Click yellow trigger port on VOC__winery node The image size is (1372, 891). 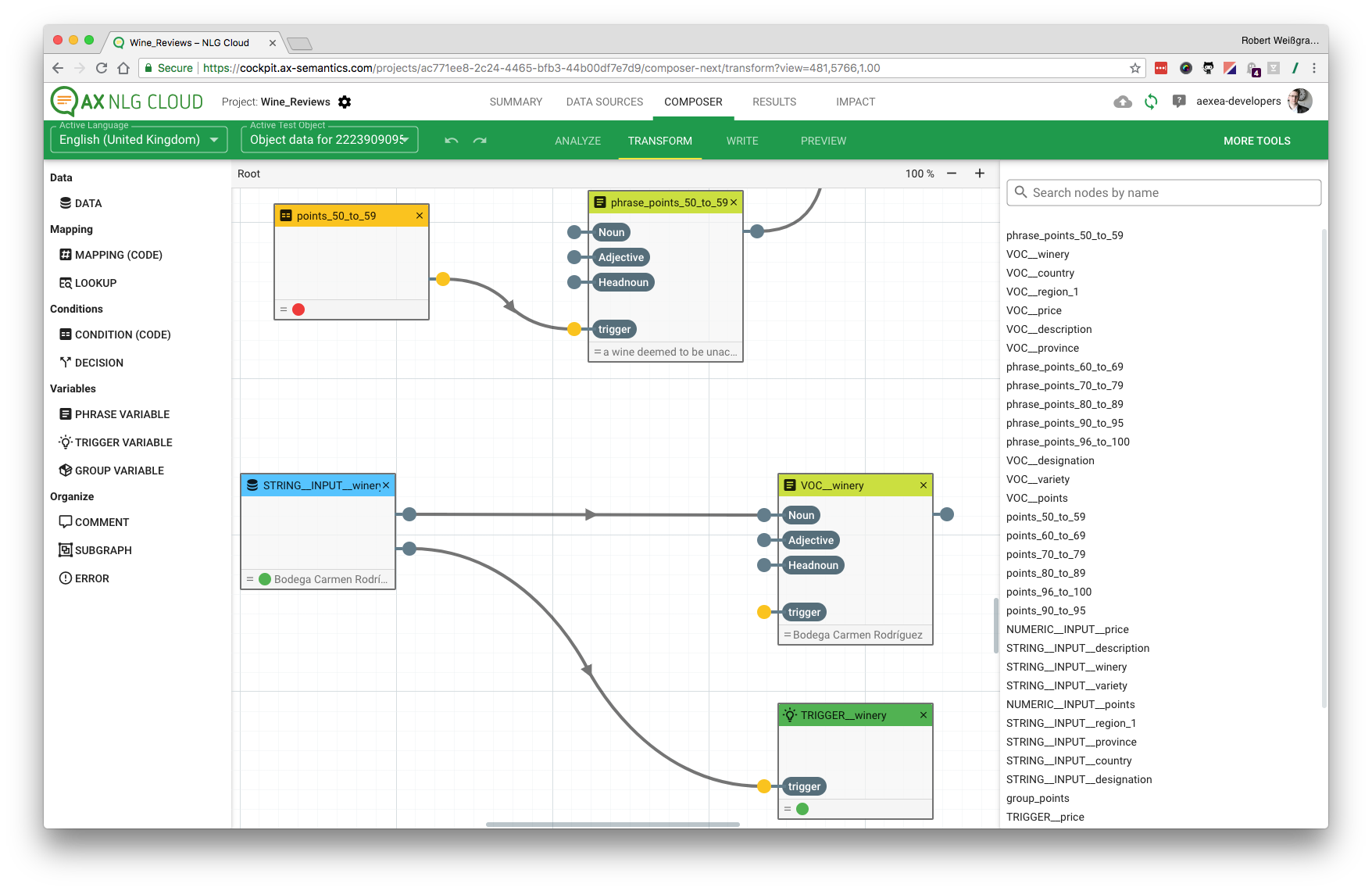click(x=764, y=612)
